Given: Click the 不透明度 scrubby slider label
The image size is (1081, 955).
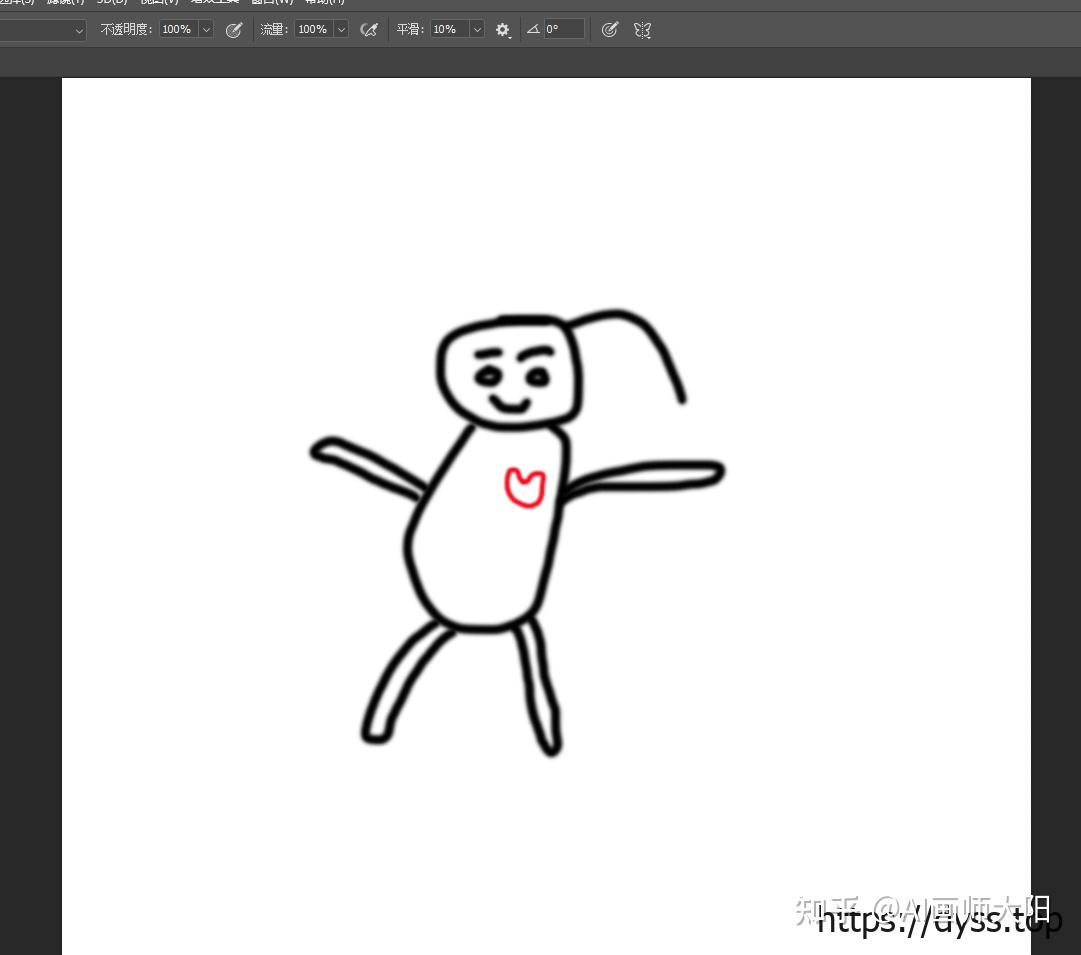Looking at the screenshot, I should tap(126, 29).
